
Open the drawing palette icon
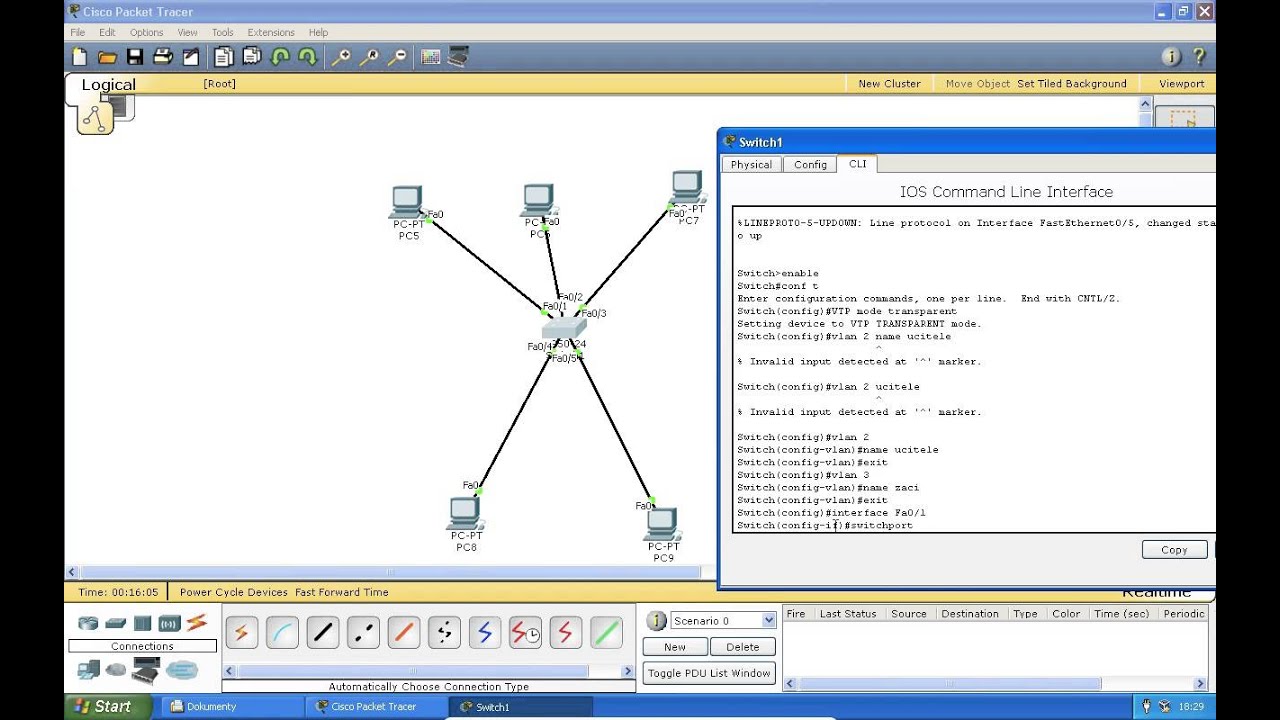(431, 57)
